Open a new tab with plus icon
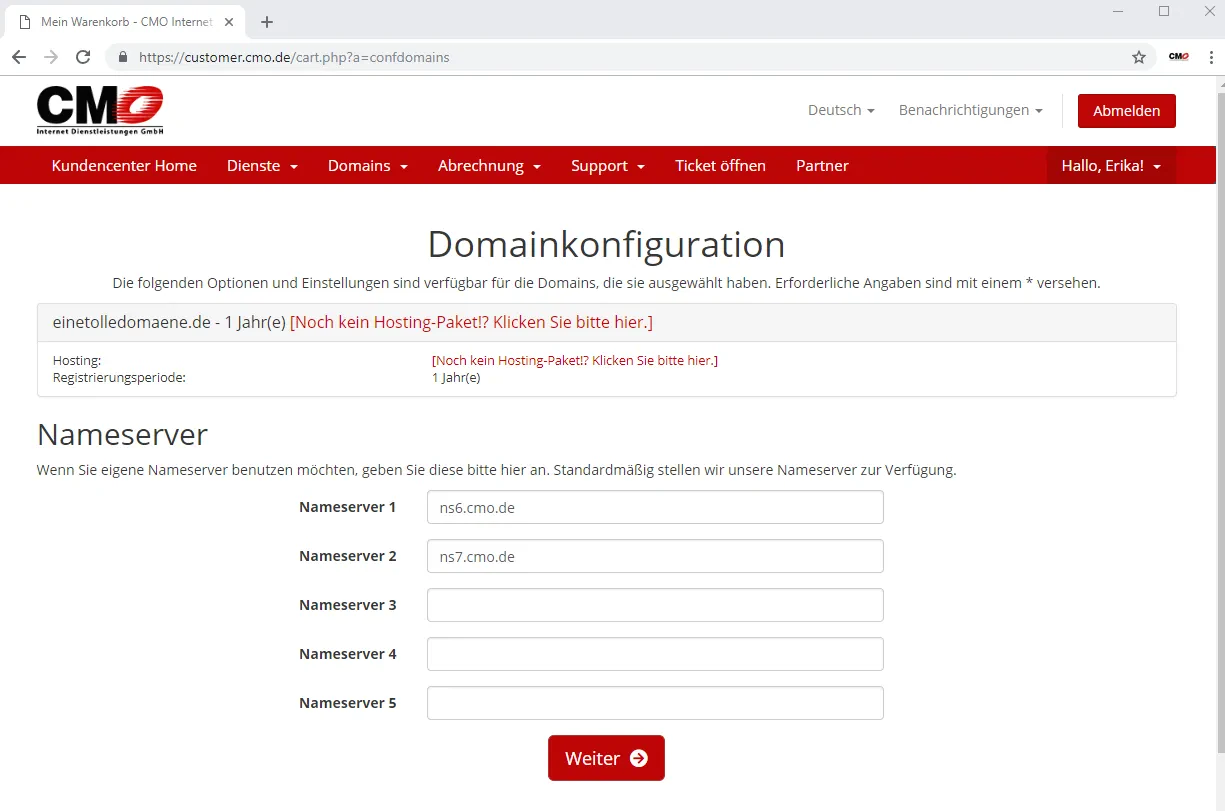The height and width of the screenshot is (811, 1225). coord(267,22)
